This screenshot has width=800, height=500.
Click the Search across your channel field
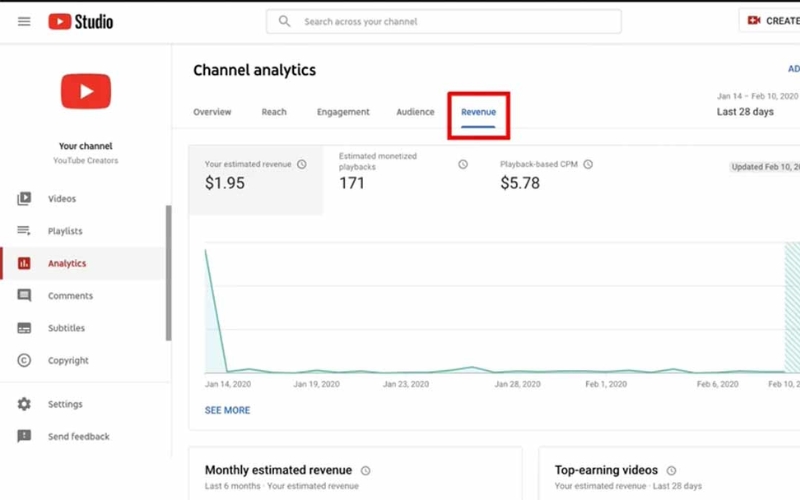444,21
